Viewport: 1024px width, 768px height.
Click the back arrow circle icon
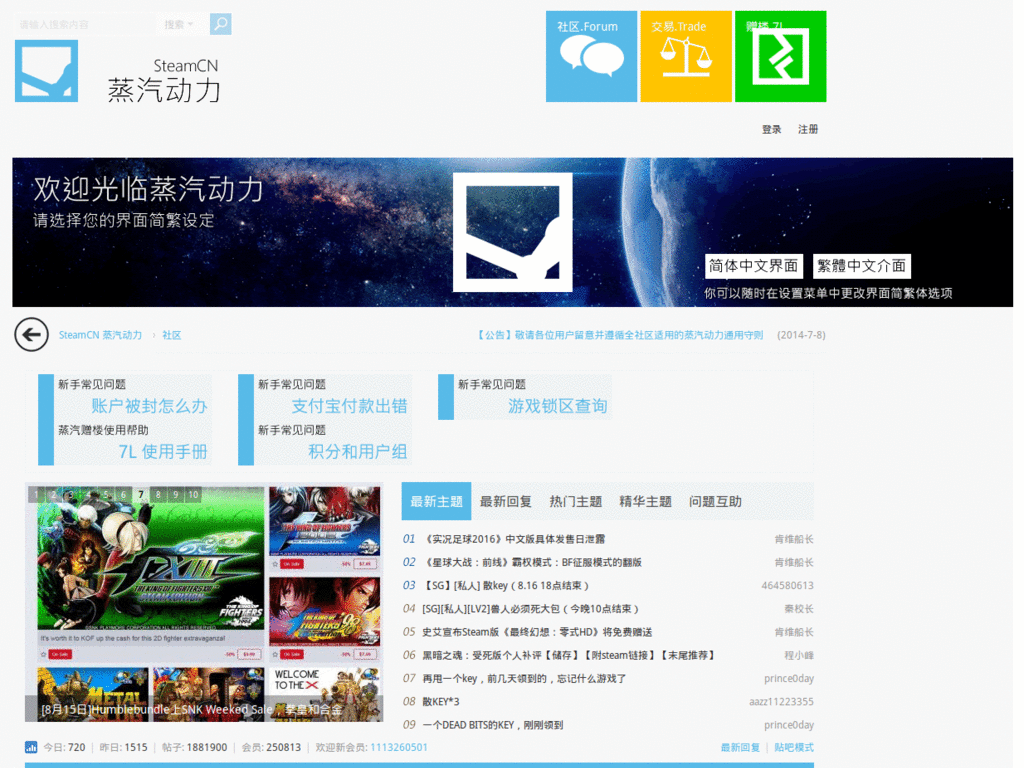[x=31, y=334]
